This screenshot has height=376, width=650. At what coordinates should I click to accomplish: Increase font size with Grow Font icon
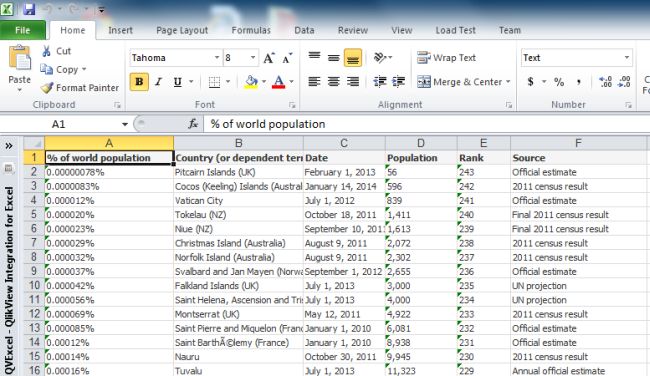click(x=269, y=58)
